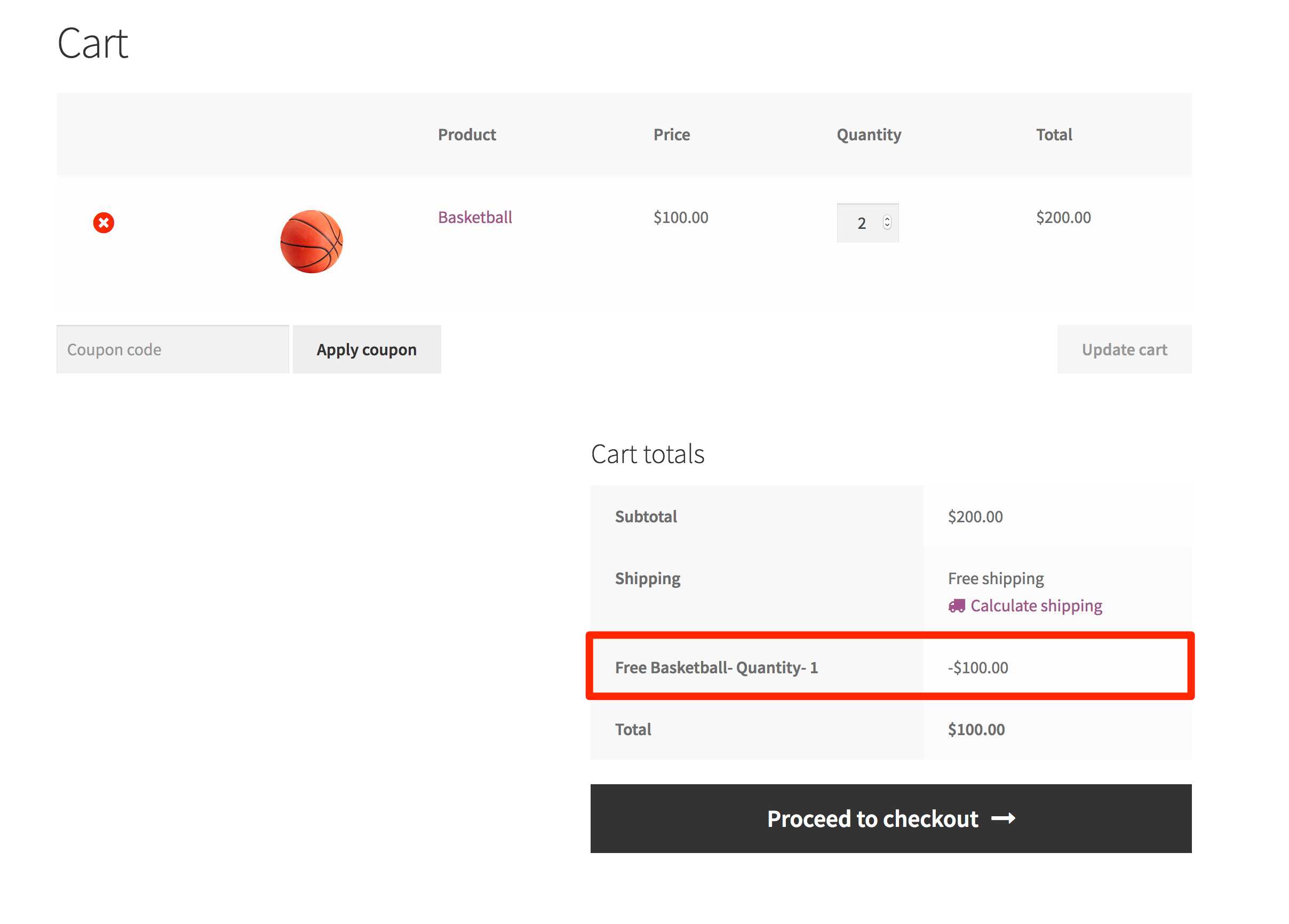Click the -$100.00 discount value
This screenshot has height=924, width=1289.
[x=977, y=668]
